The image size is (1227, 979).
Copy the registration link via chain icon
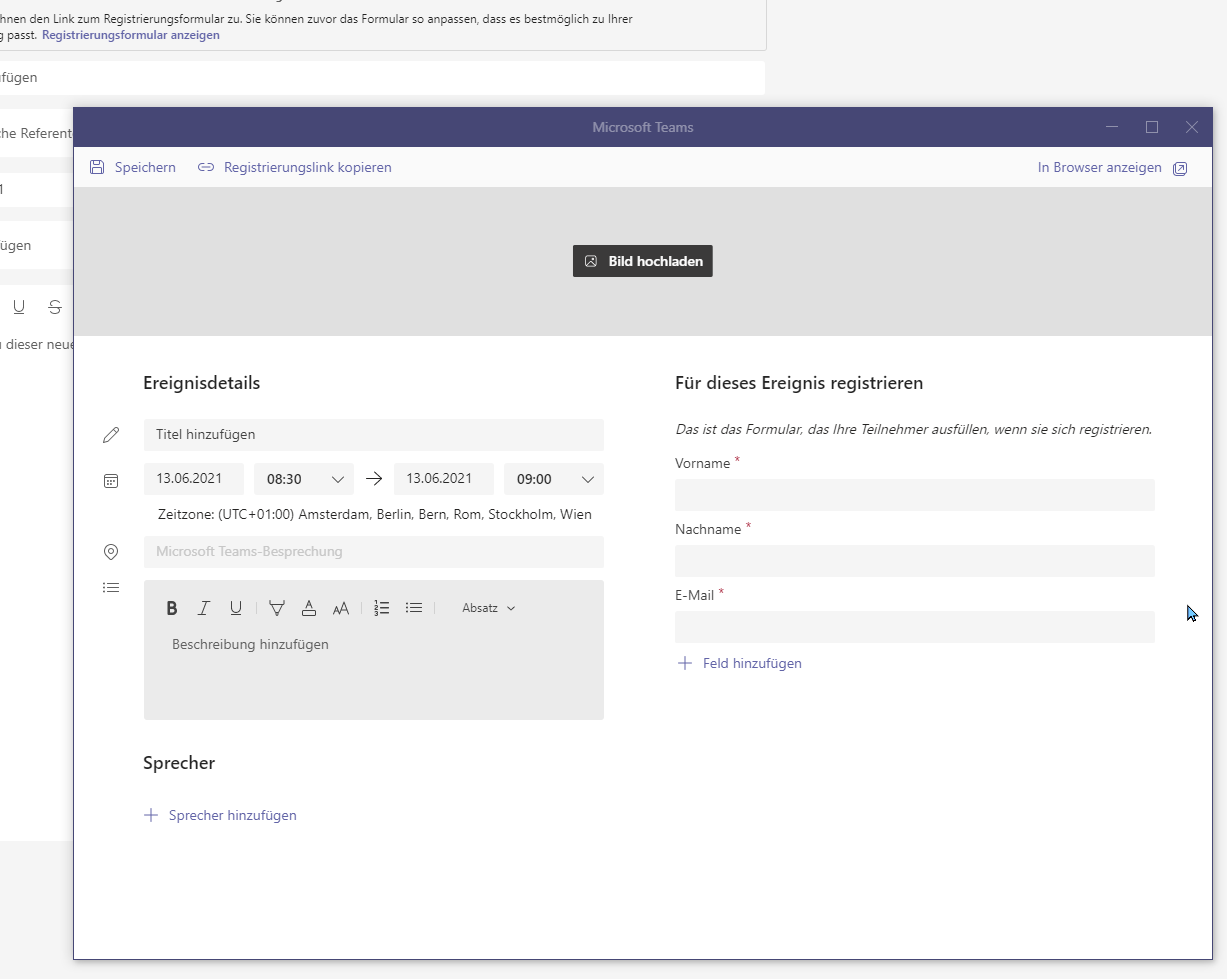[206, 168]
